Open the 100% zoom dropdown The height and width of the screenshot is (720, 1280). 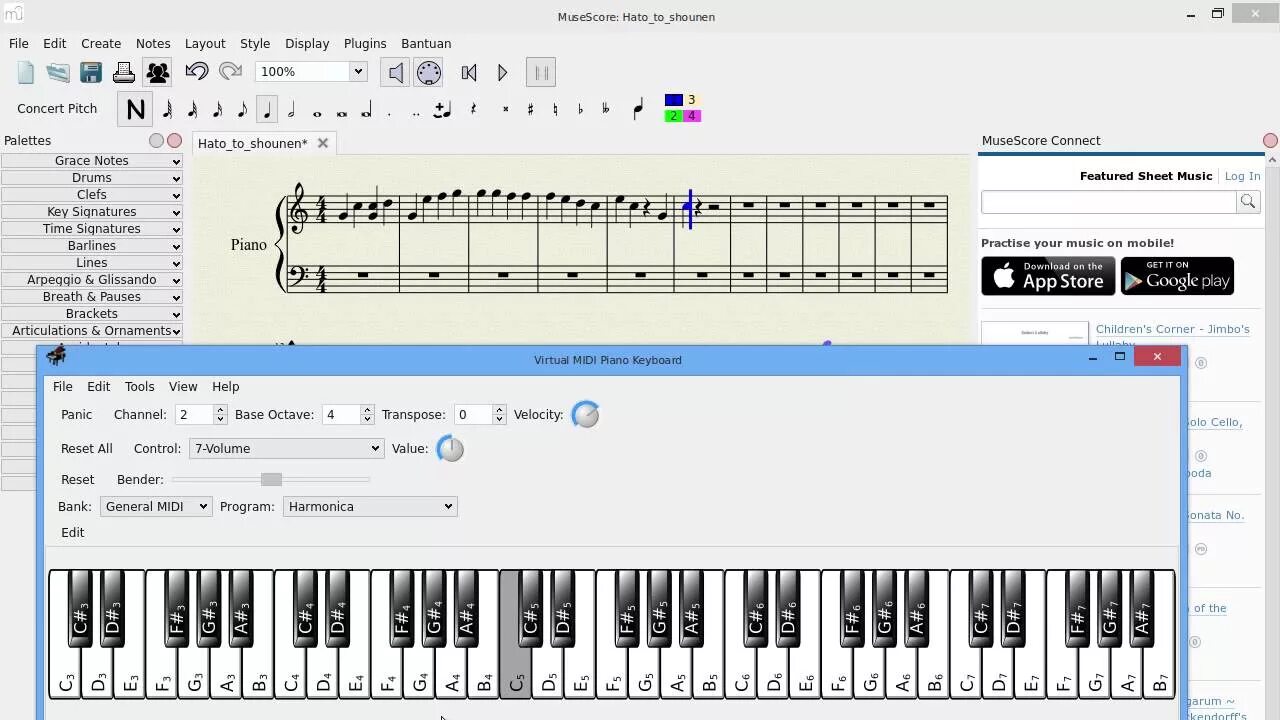357,72
